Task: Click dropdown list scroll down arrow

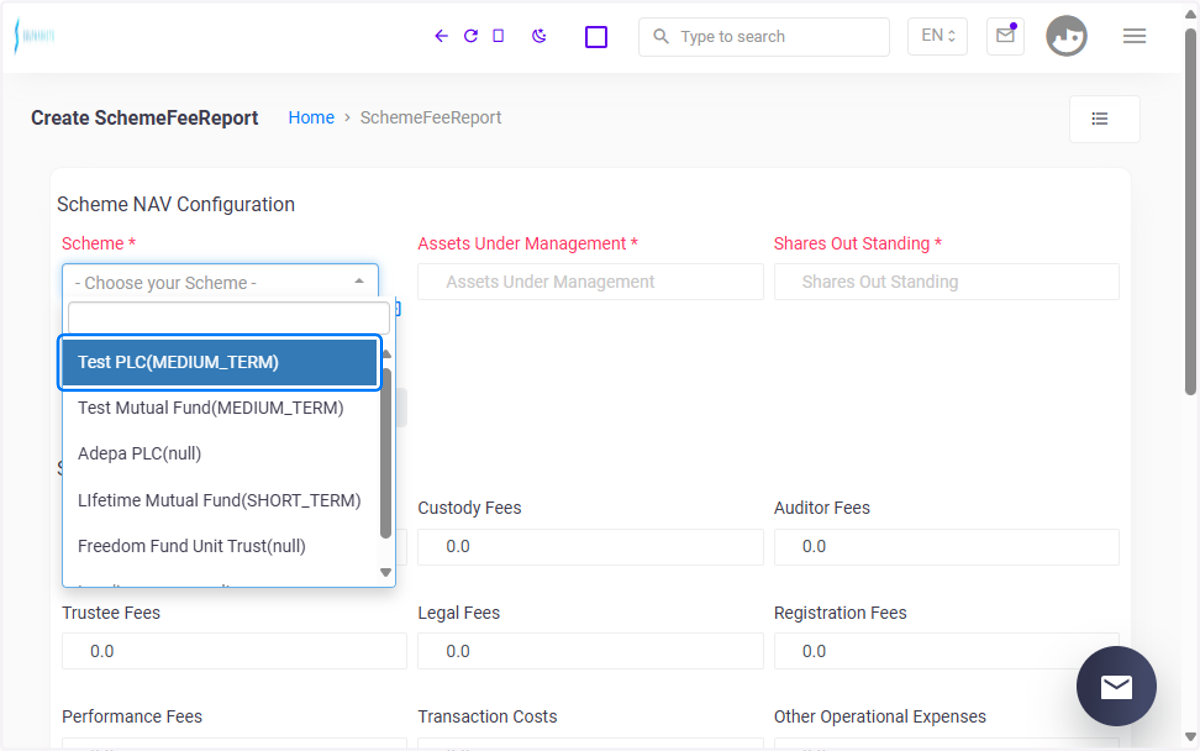Action: (386, 573)
